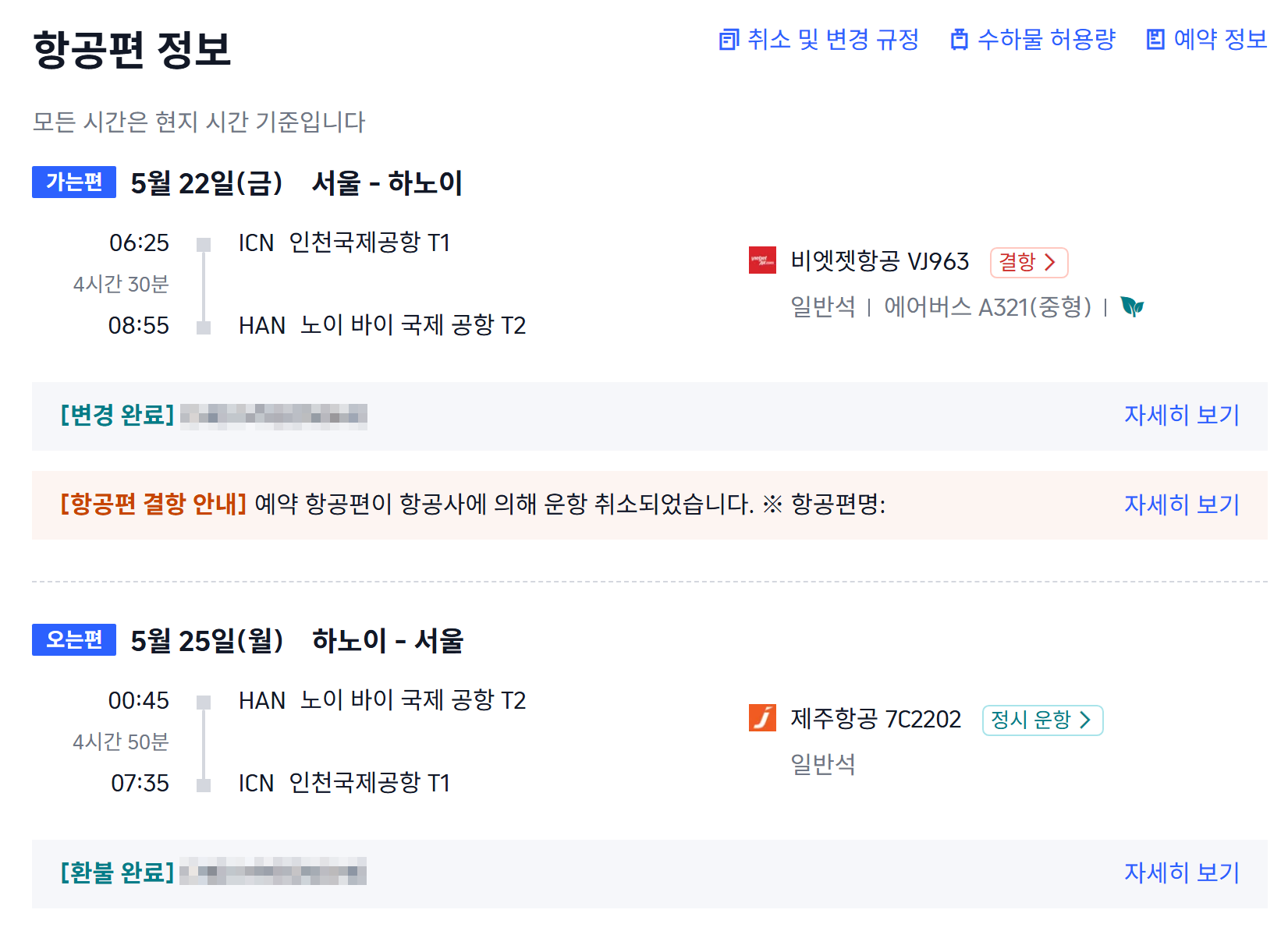
Task: Open 취소 및 변경 규정 link
Action: 833,39
